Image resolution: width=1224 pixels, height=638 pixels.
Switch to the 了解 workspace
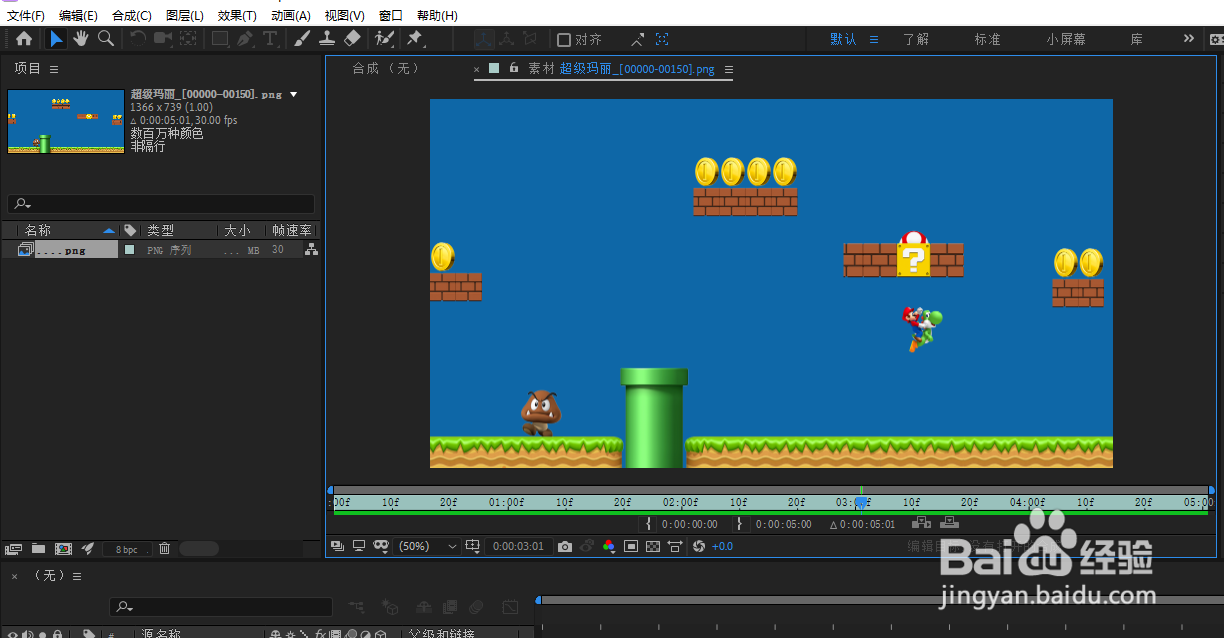915,39
